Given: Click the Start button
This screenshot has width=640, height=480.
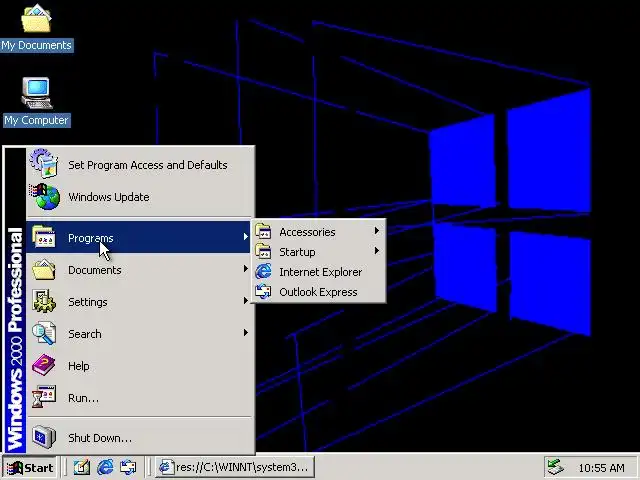Looking at the screenshot, I should (30, 467).
